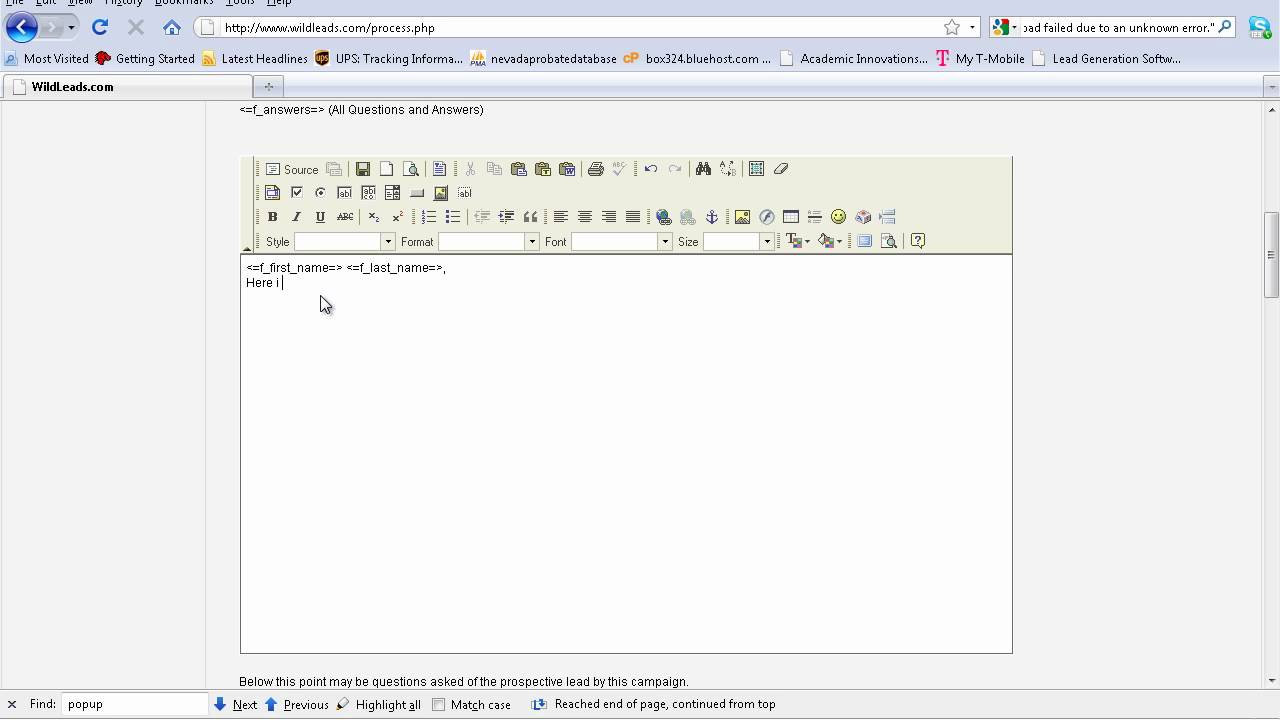Click Previous in find bar
This screenshot has width=1280, height=720.
point(297,704)
